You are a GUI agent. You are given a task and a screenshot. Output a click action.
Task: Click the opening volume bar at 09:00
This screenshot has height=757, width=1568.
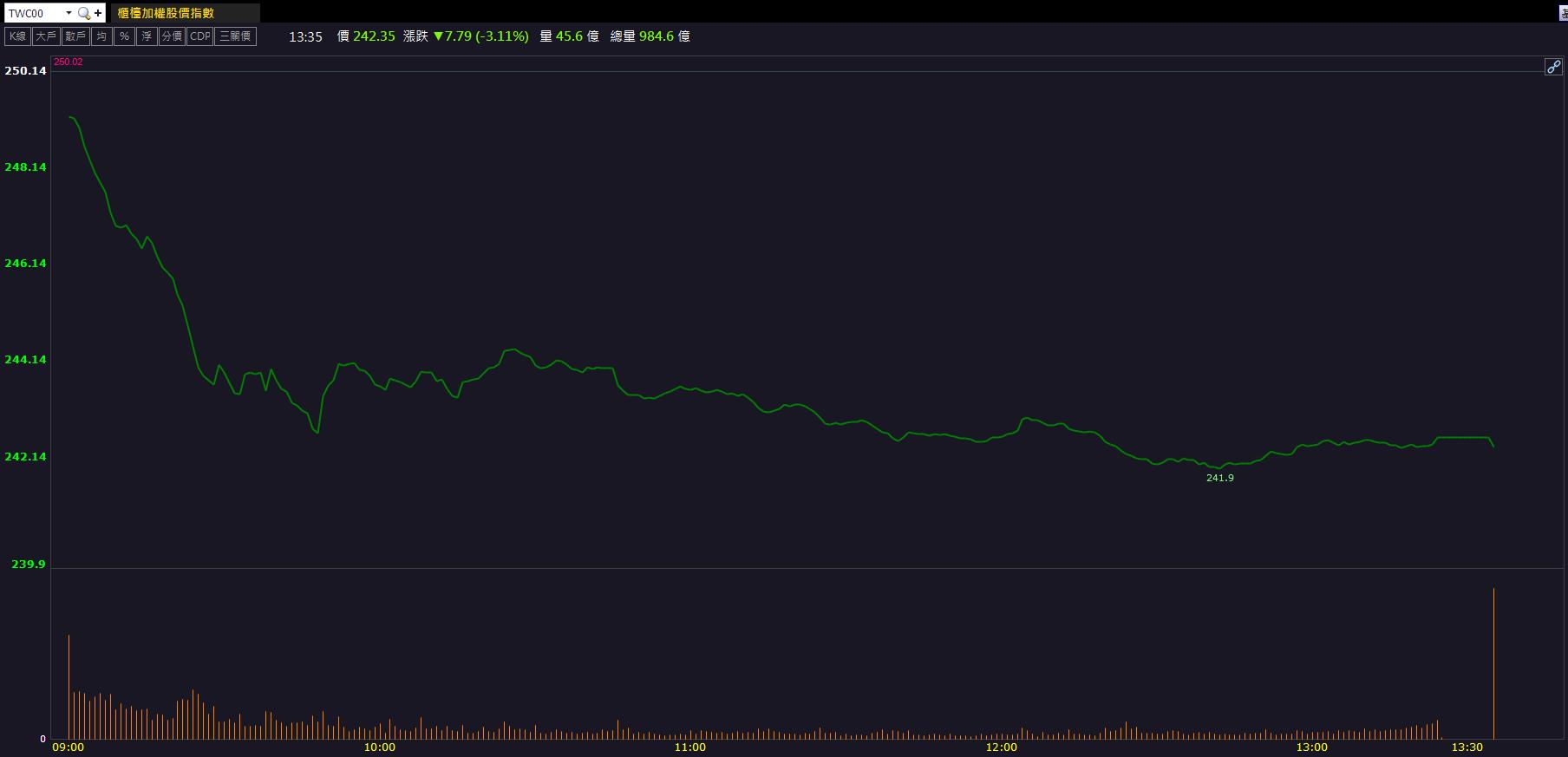[69, 687]
